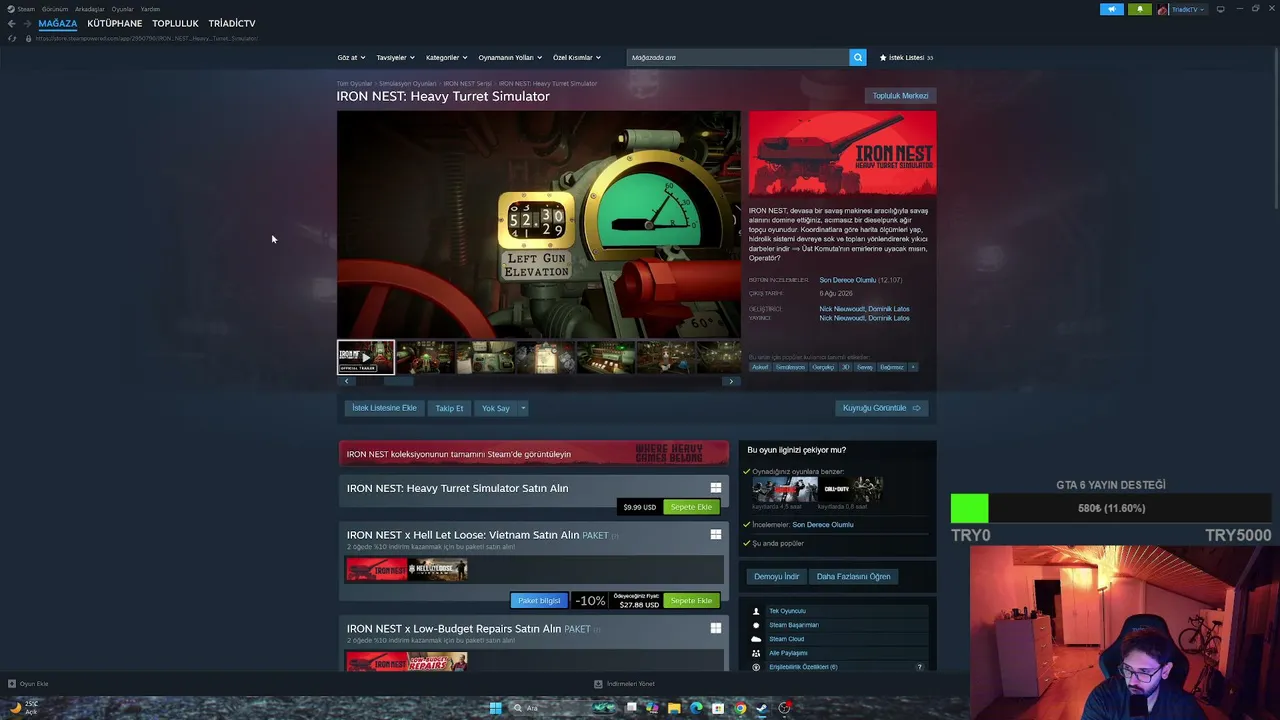Open the Kategoriler dropdown
Viewport: 1280px width, 720px height.
click(x=446, y=57)
